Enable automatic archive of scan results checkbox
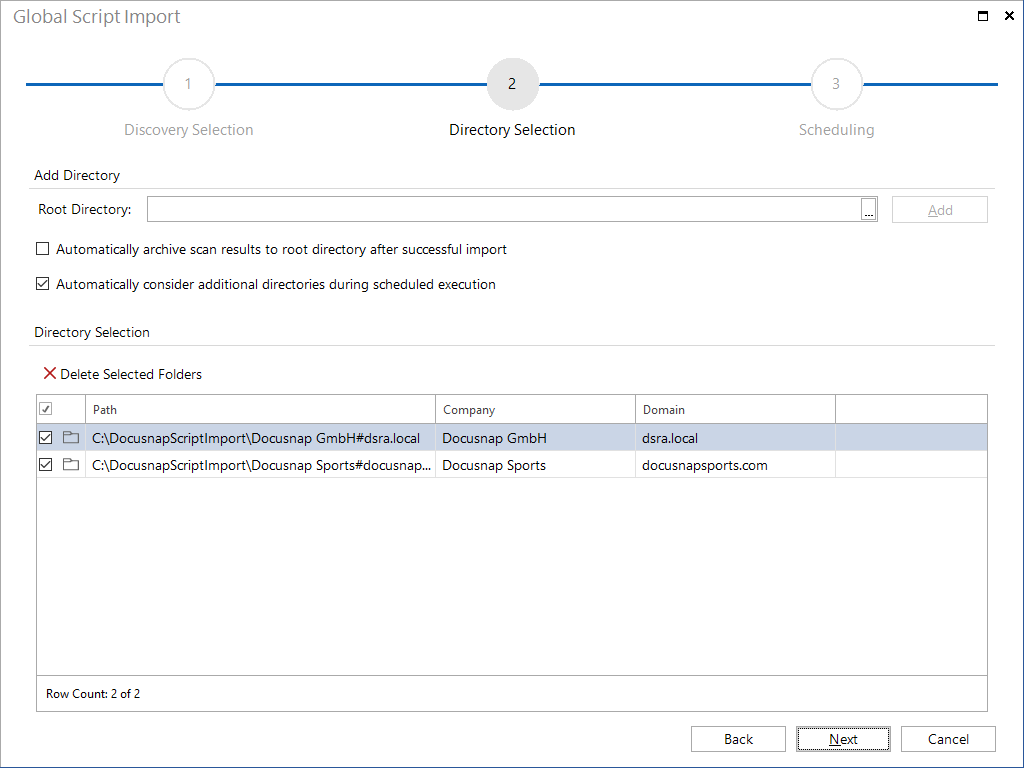This screenshot has width=1024, height=768. coord(42,249)
